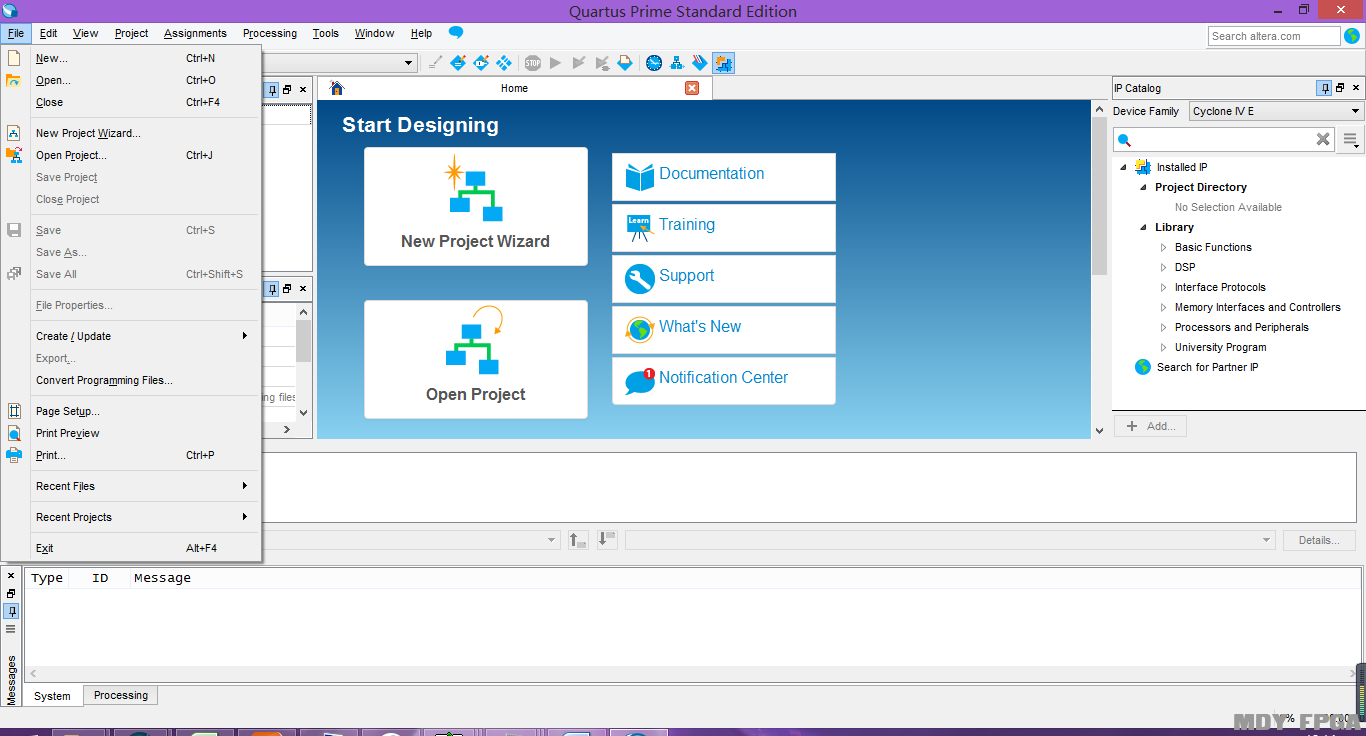Image resolution: width=1366 pixels, height=736 pixels.
Task: Click the grayed Settings pencil toolbar icon
Action: click(435, 63)
